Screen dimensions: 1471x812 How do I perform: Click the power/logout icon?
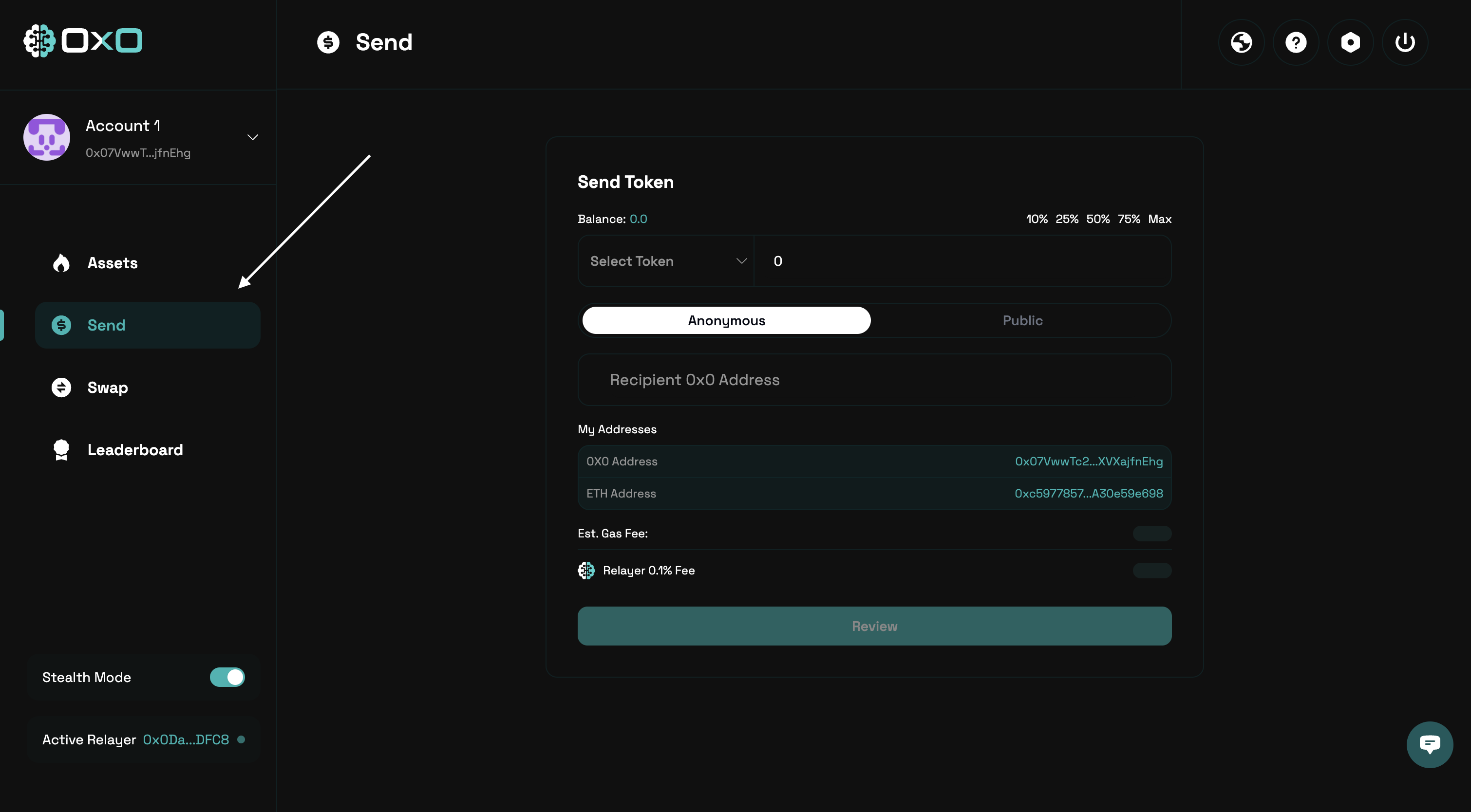point(1405,42)
